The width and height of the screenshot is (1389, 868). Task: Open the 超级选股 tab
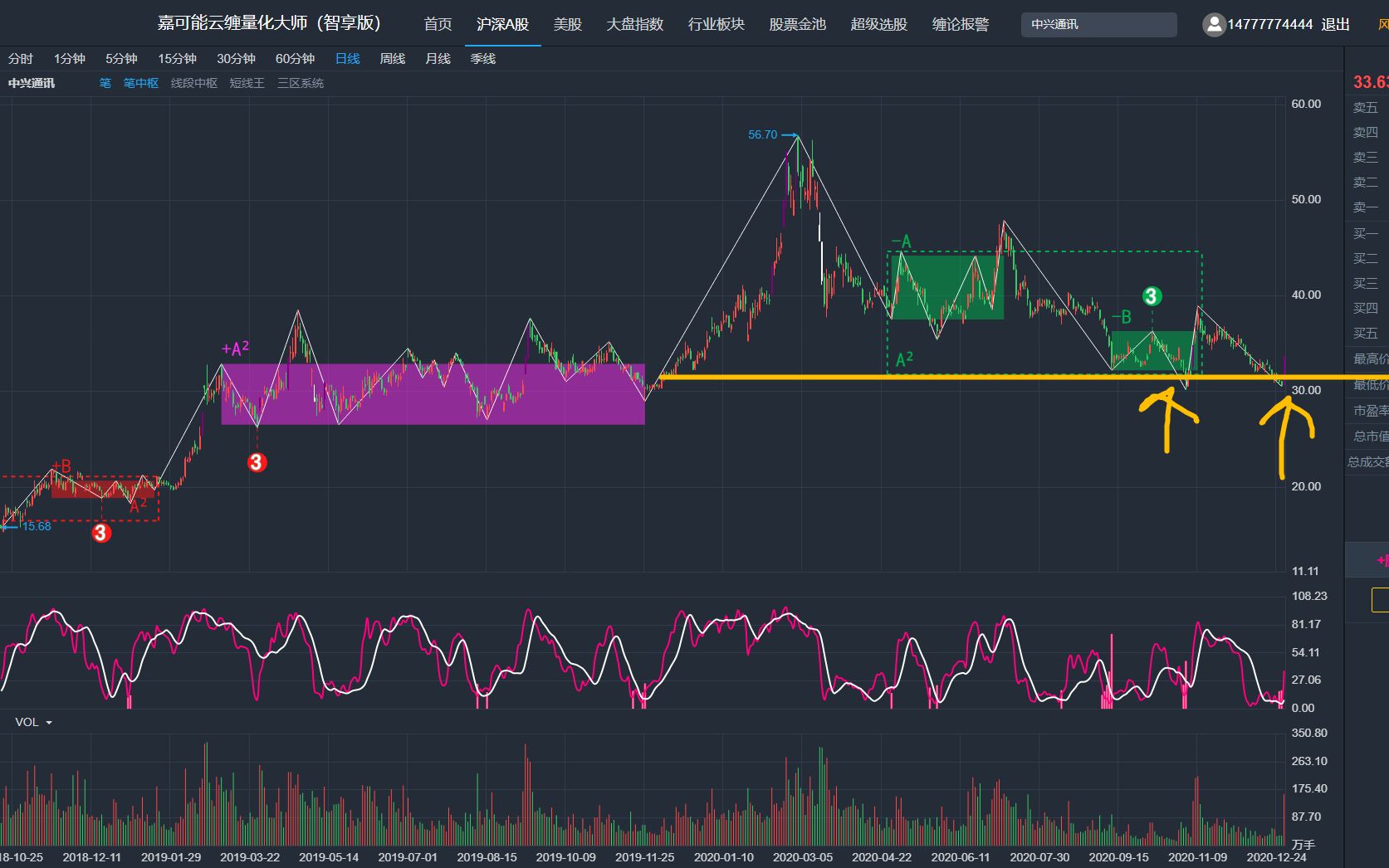tap(879, 24)
